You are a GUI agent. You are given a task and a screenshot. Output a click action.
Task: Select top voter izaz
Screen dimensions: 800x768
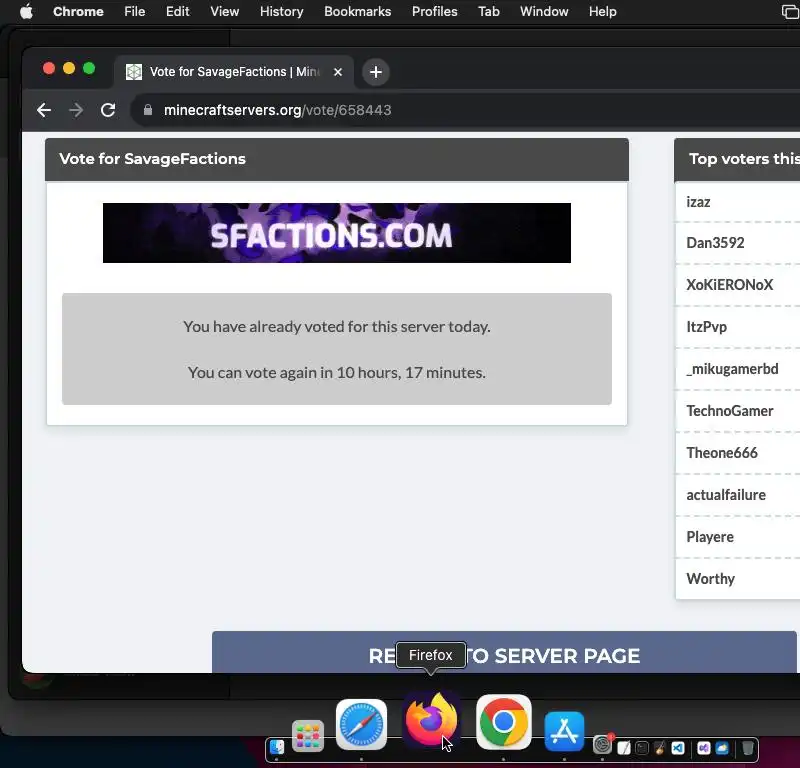click(698, 202)
